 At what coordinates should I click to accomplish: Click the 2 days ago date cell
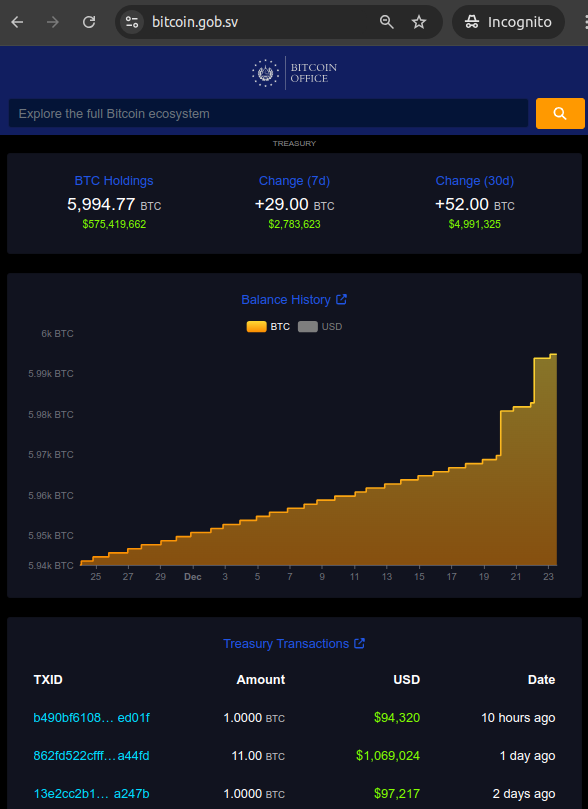point(524,794)
